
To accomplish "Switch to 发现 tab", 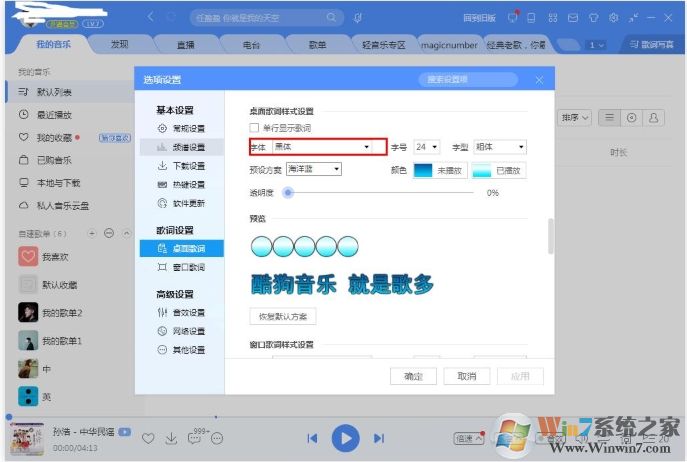I will [120, 44].
